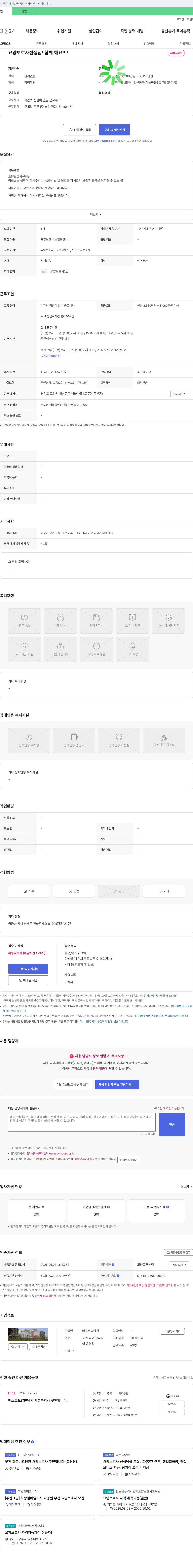
Task: Click the 차량유지비 benefit icon
Action: click(x=96, y=621)
